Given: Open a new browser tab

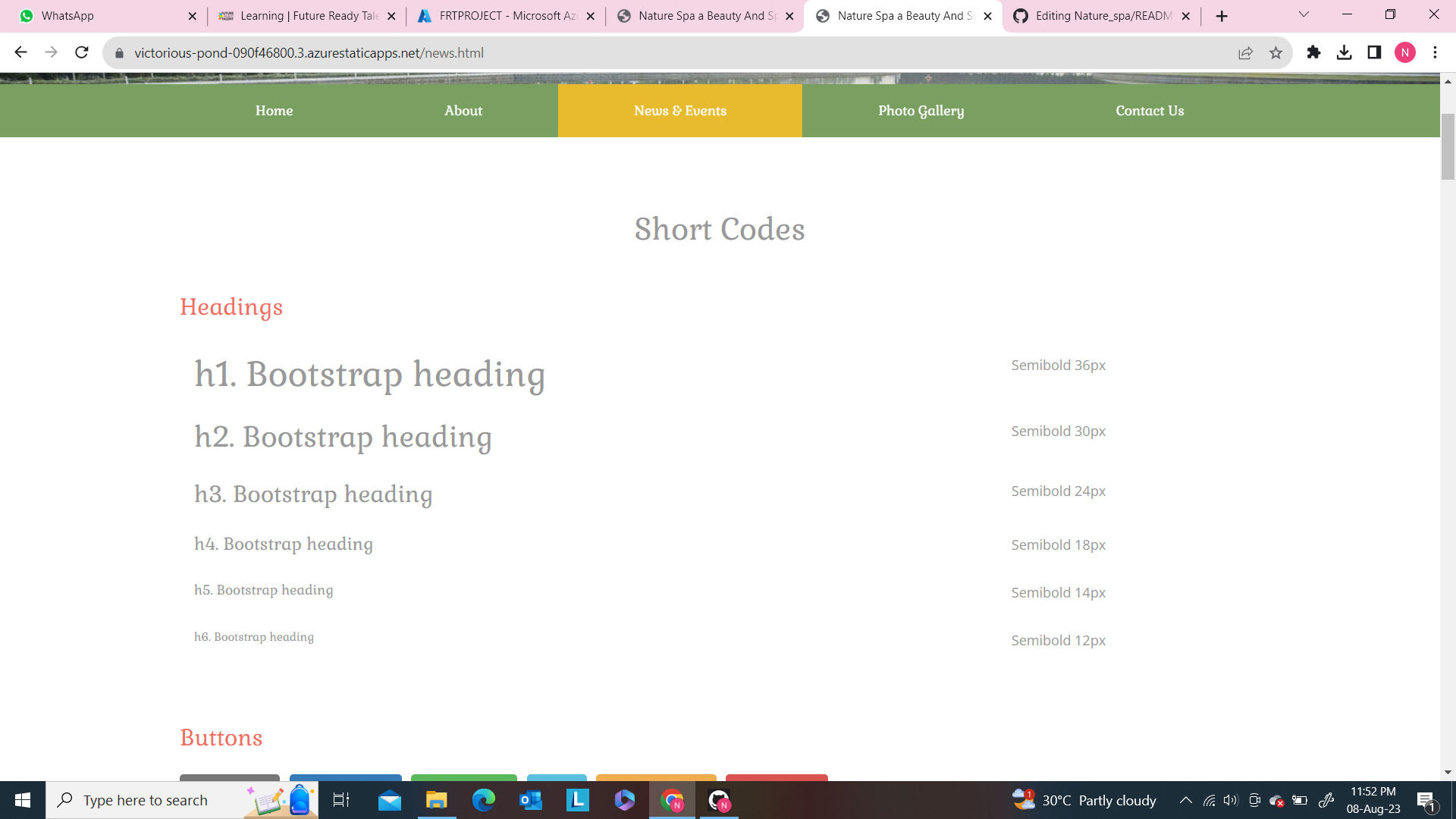Looking at the screenshot, I should click(x=1221, y=16).
